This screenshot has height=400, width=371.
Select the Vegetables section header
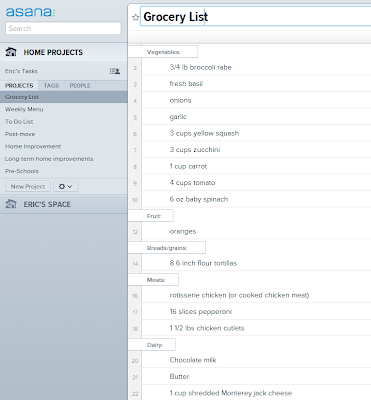click(163, 52)
